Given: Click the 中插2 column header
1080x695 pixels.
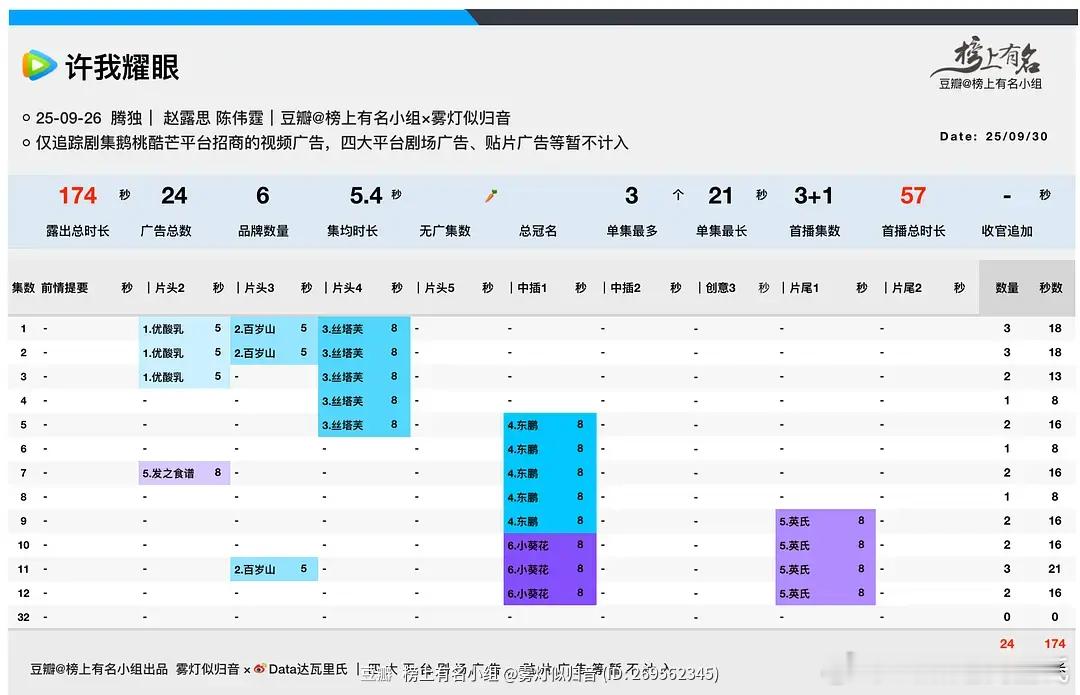Looking at the screenshot, I should (x=625, y=288).
